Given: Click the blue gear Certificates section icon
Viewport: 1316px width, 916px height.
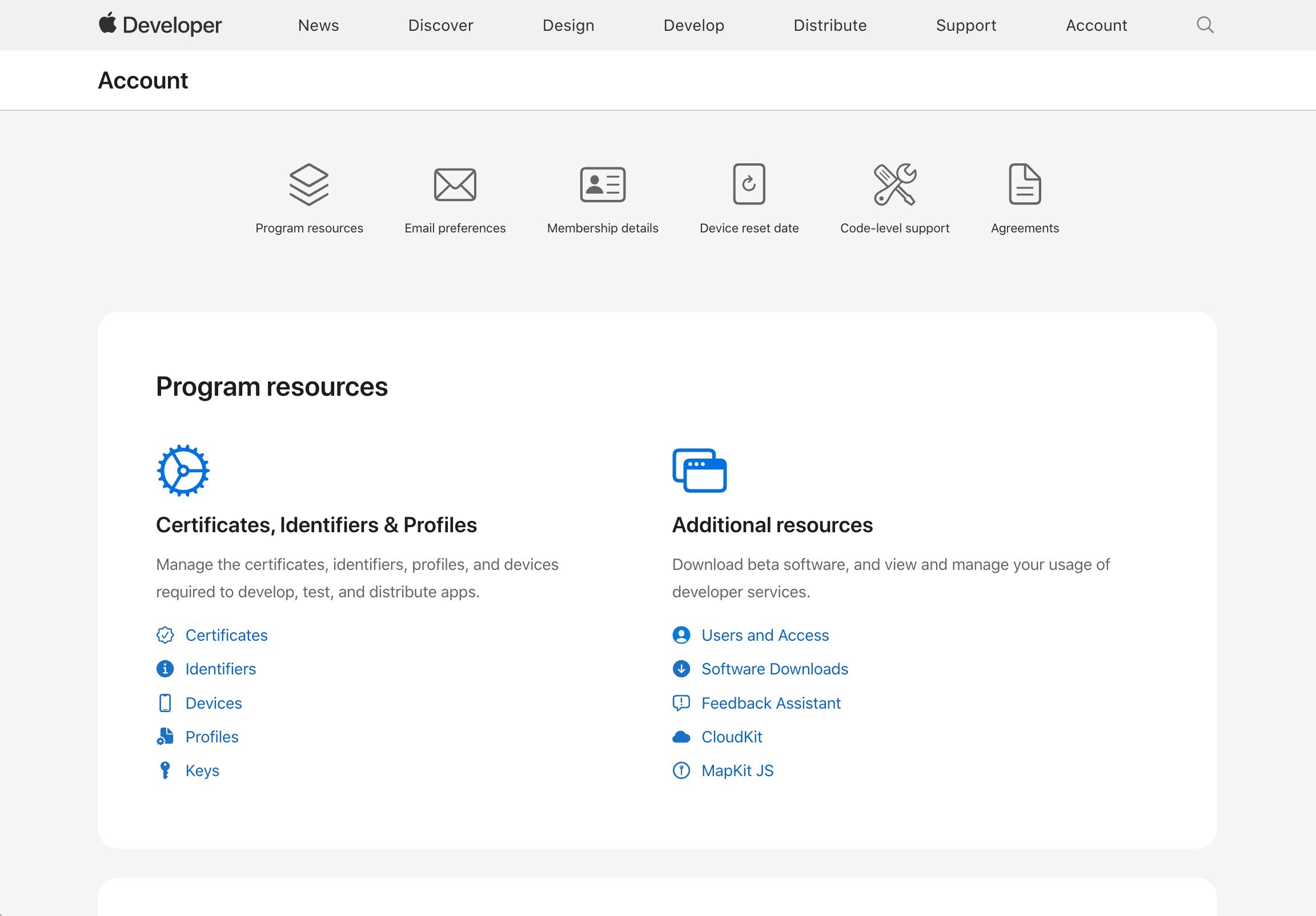Looking at the screenshot, I should click(x=183, y=471).
